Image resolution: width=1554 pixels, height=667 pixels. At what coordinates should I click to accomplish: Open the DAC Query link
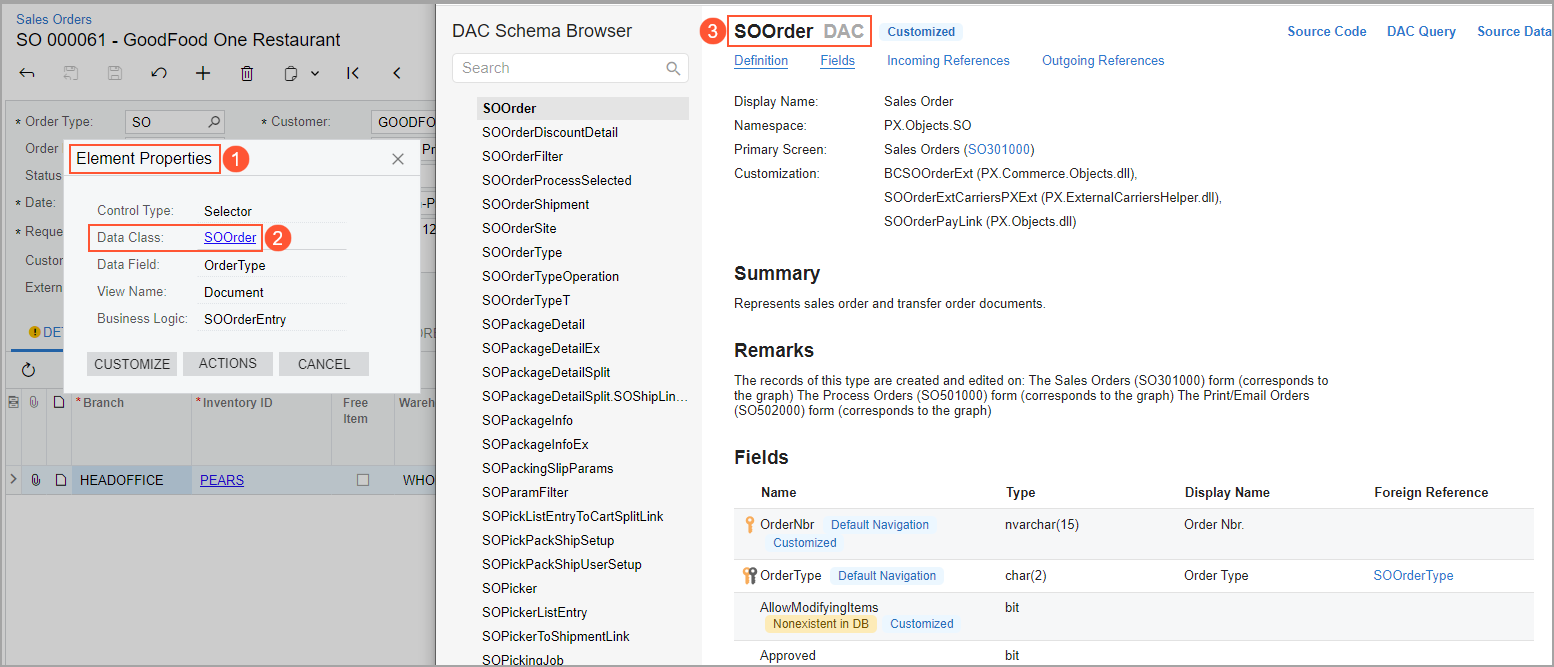click(1421, 31)
